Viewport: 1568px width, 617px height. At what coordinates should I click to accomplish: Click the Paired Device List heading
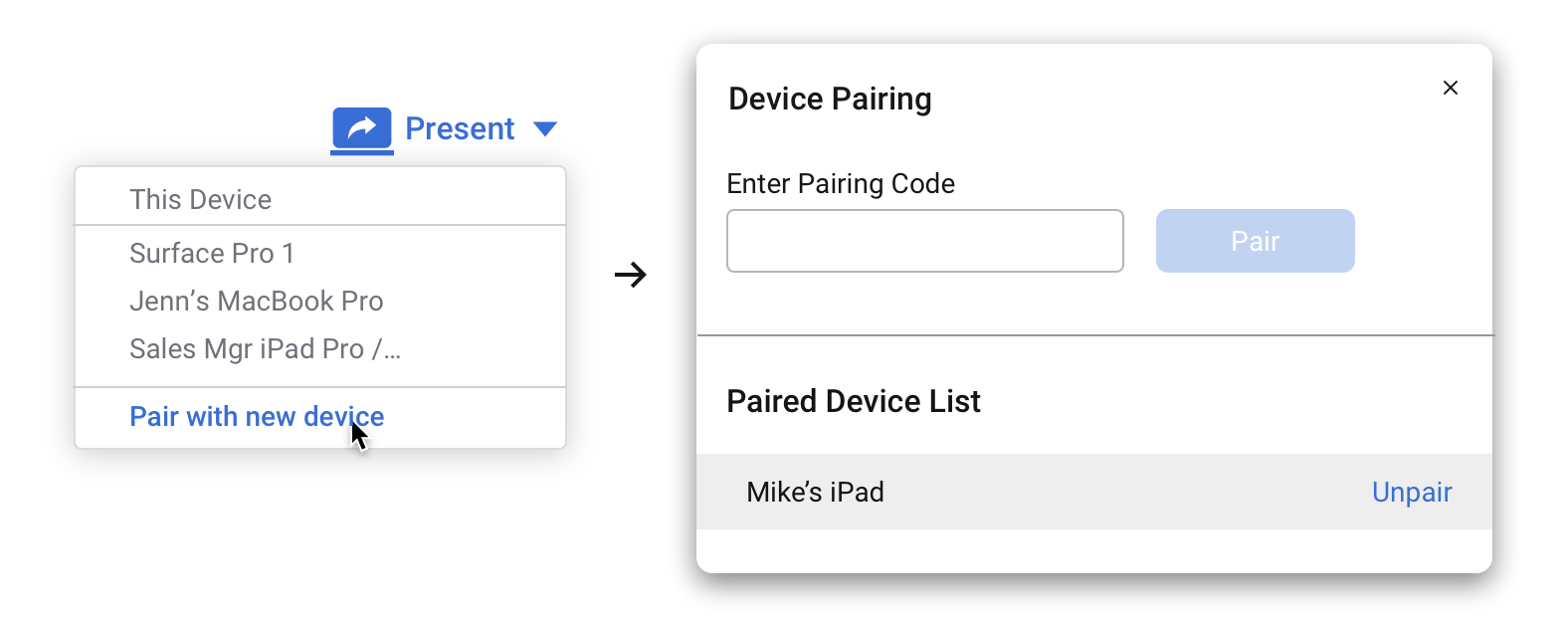click(854, 401)
